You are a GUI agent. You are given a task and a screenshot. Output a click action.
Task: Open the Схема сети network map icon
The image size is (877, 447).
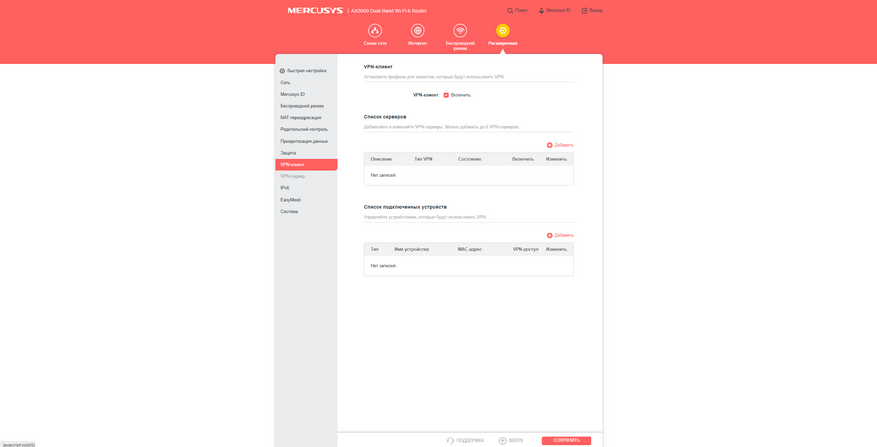[x=375, y=31]
